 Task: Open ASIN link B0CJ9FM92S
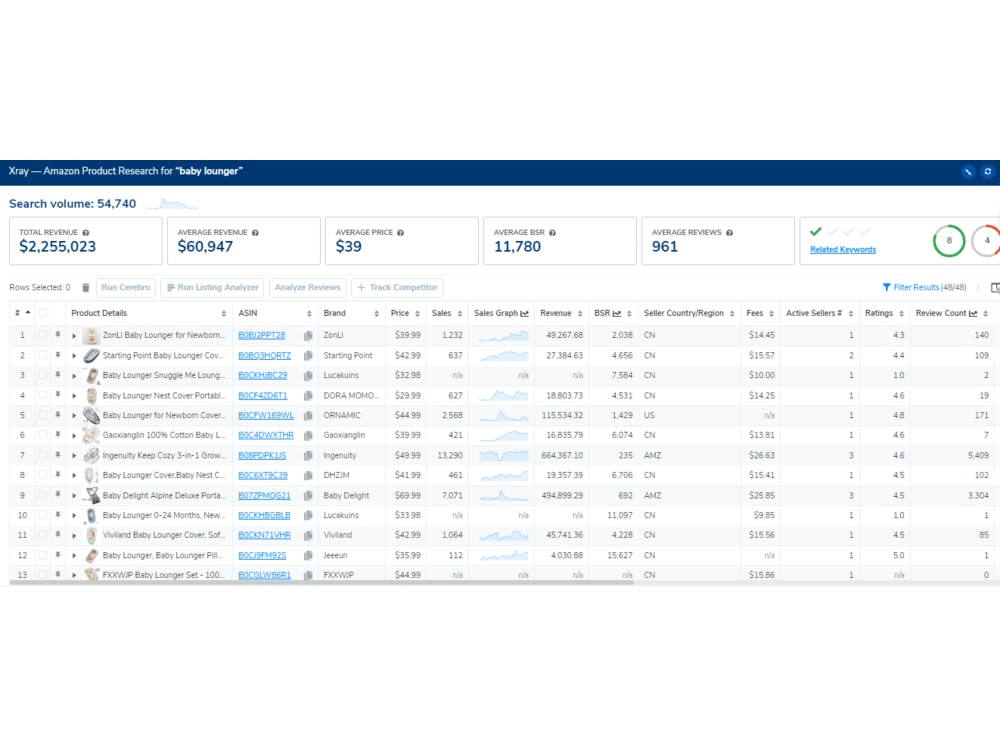pos(262,555)
